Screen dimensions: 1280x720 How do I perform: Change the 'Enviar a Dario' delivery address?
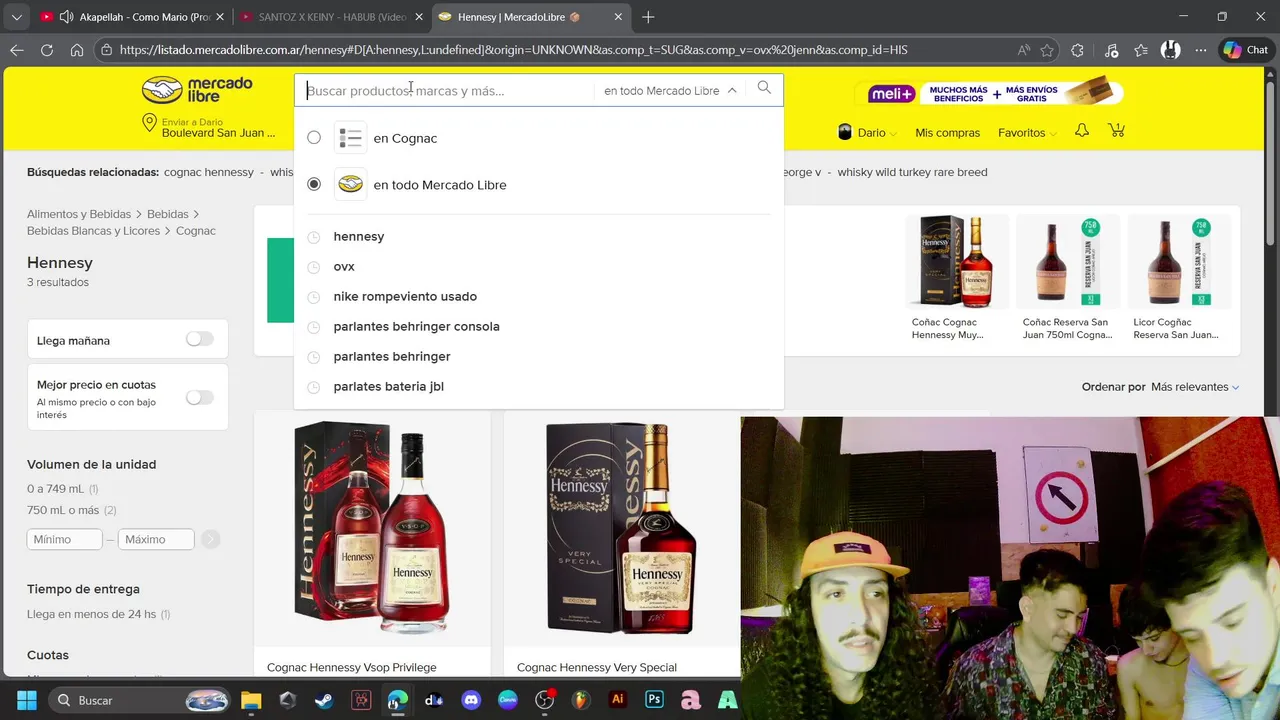coord(210,127)
